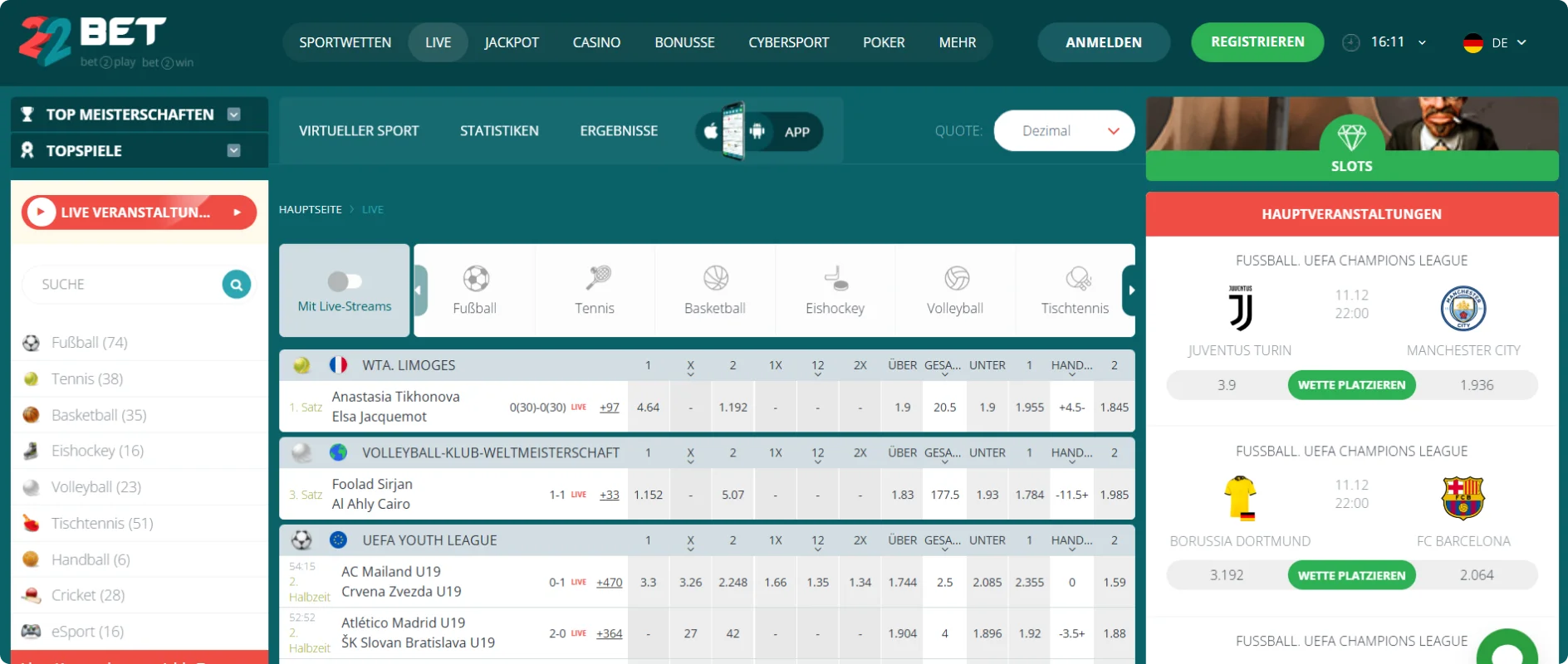The width and height of the screenshot is (1568, 664).
Task: Expand the Top Meisterschaften section
Action: tap(234, 115)
